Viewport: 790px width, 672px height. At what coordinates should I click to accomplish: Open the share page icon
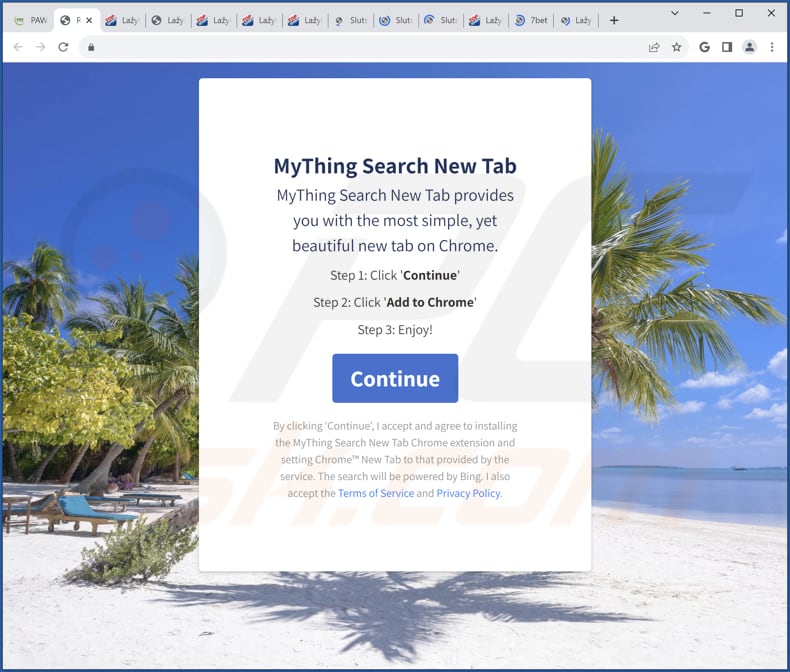[654, 47]
